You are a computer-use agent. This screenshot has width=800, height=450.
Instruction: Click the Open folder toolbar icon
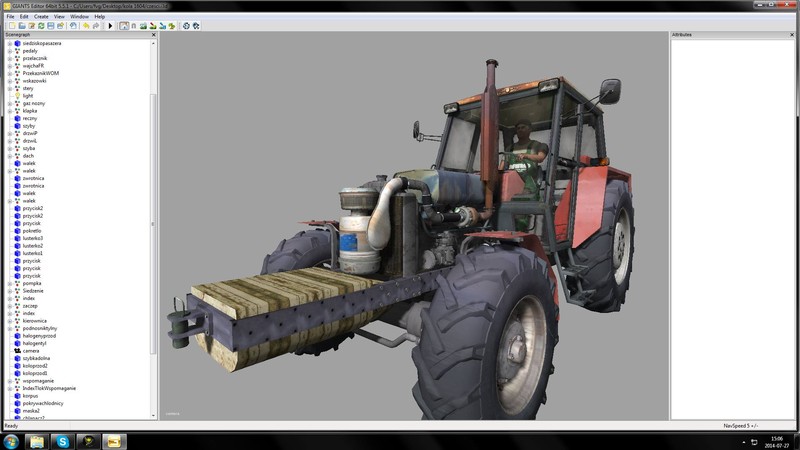(21, 25)
